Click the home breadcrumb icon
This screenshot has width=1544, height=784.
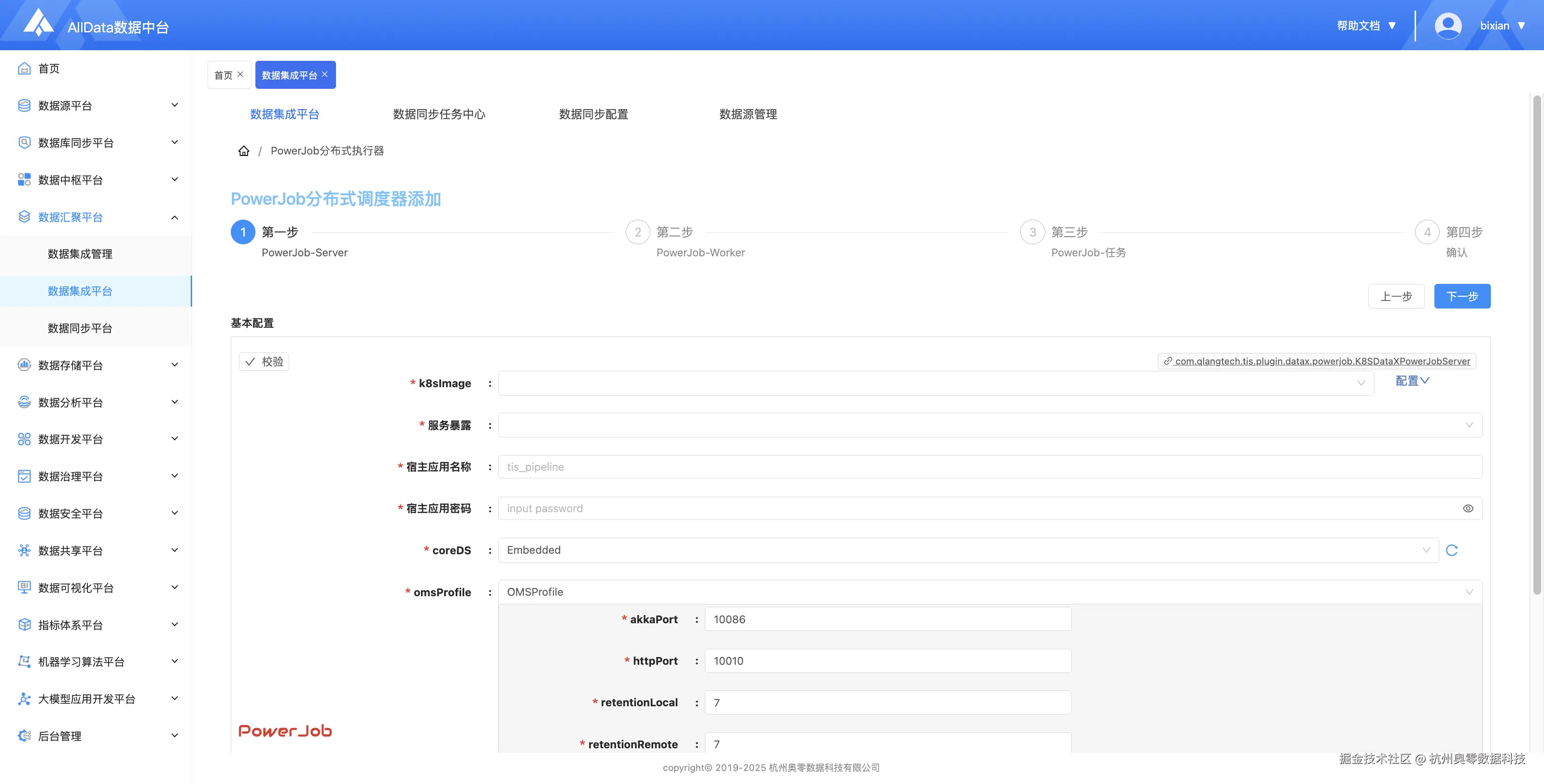(x=243, y=151)
